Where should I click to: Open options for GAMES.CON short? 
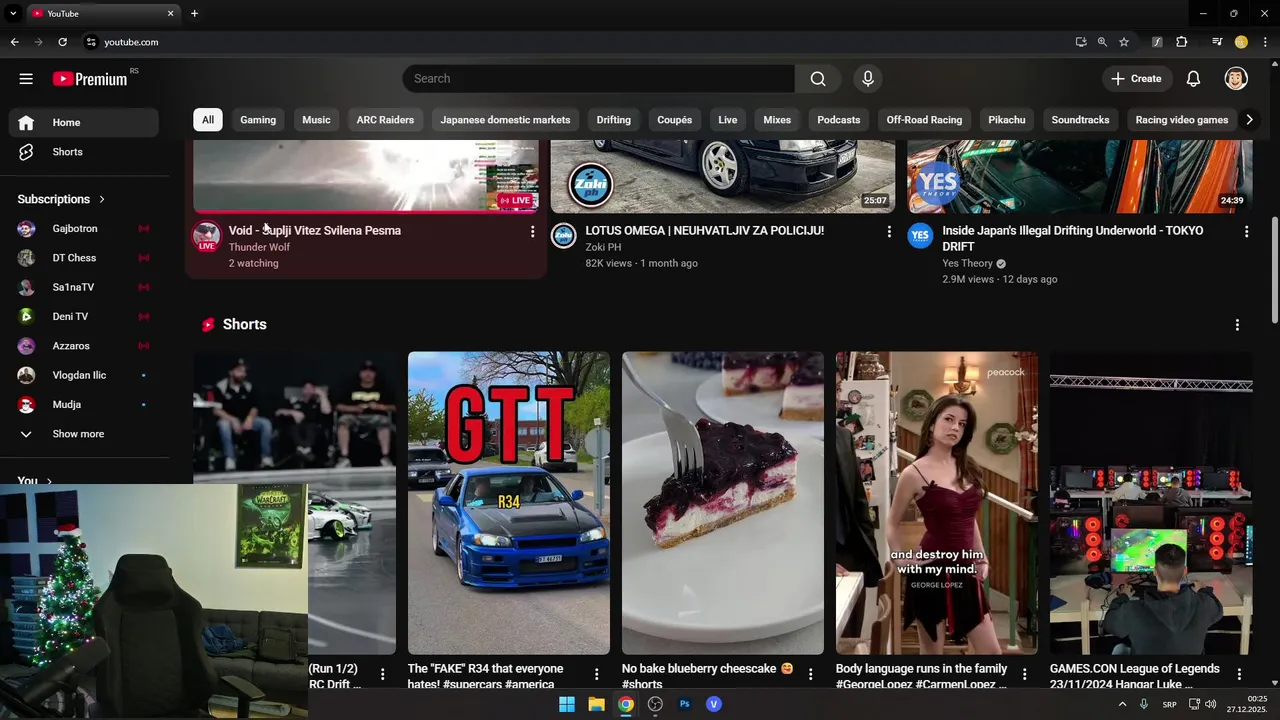1239,675
